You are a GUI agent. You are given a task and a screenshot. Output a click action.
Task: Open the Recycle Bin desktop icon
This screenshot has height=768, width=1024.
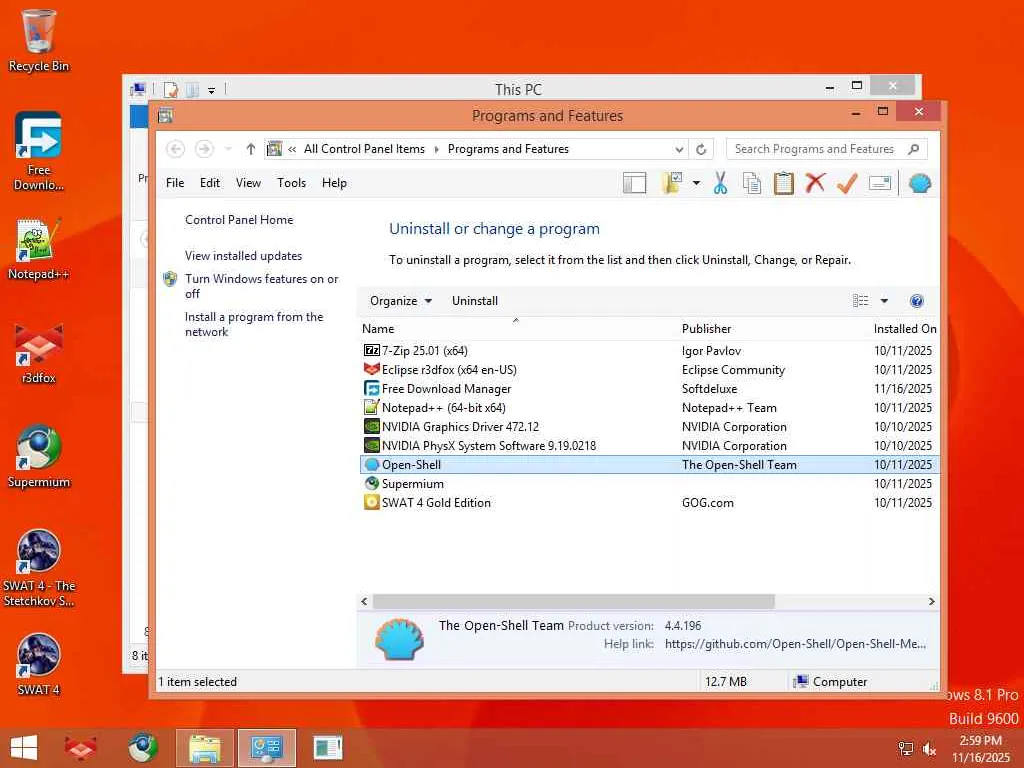click(x=39, y=40)
